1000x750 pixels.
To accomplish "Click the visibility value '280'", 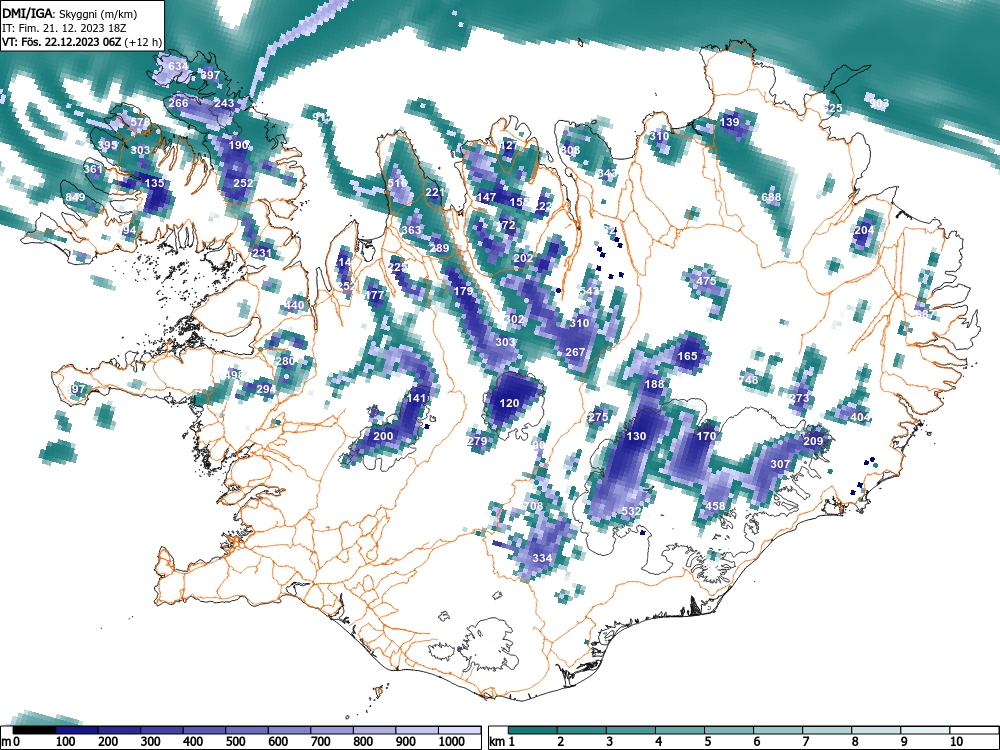I will click(x=285, y=361).
